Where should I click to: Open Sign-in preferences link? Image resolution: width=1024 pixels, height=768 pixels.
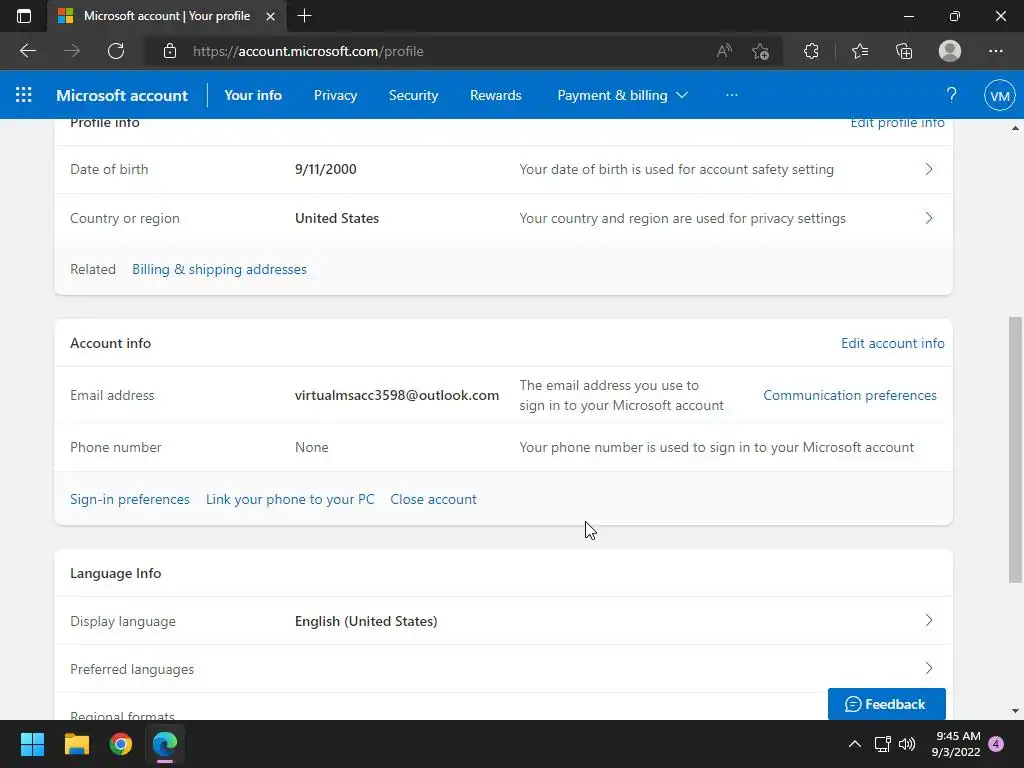point(130,499)
